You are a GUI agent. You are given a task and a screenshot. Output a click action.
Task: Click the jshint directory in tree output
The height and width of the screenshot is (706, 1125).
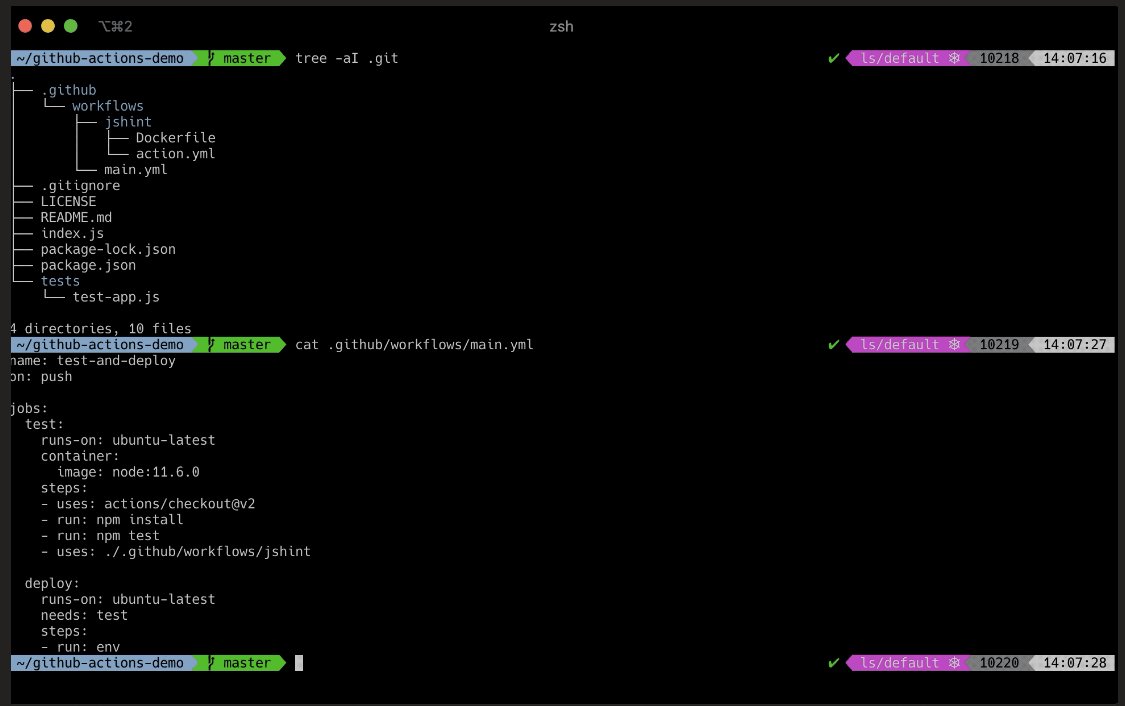coord(128,122)
